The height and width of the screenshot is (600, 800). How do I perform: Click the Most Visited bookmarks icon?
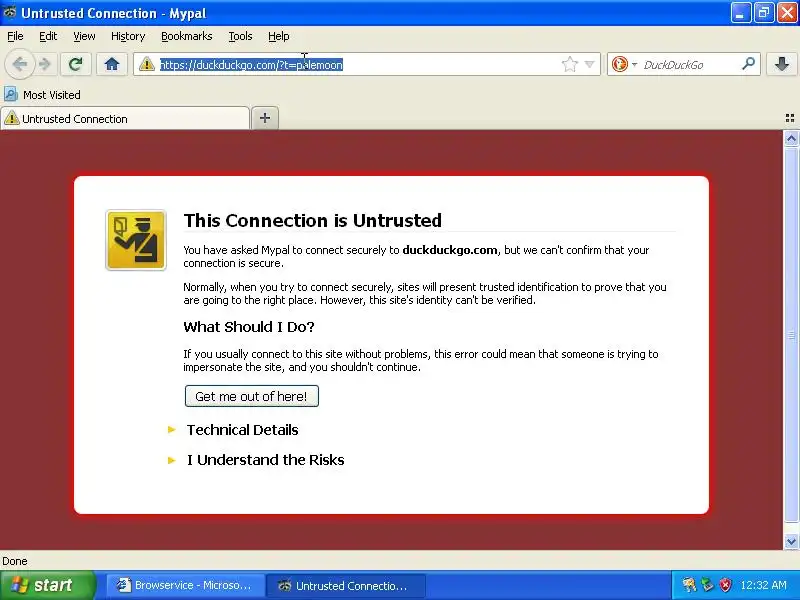tap(11, 94)
